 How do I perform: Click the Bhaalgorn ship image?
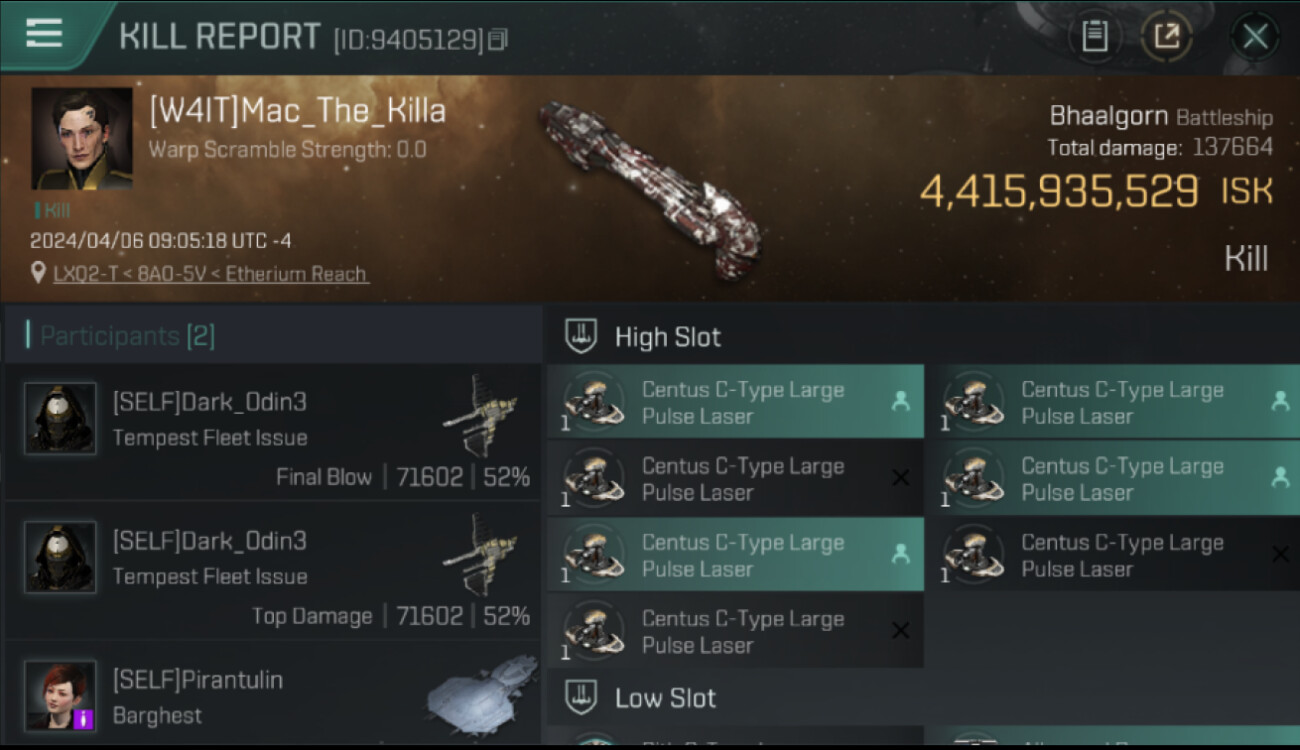coord(650,188)
